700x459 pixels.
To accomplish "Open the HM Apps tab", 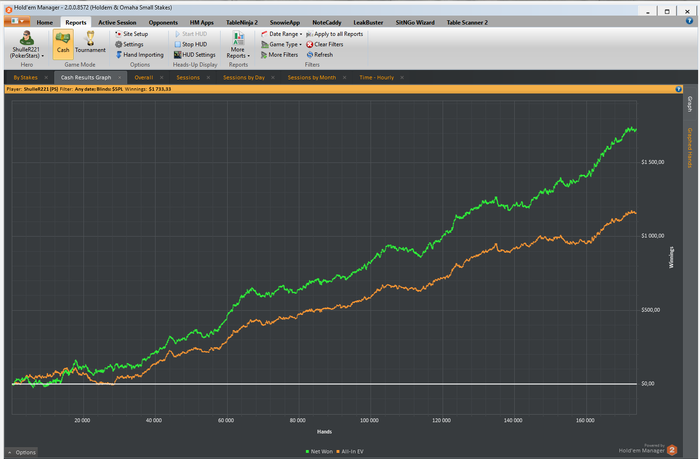I will coord(202,22).
